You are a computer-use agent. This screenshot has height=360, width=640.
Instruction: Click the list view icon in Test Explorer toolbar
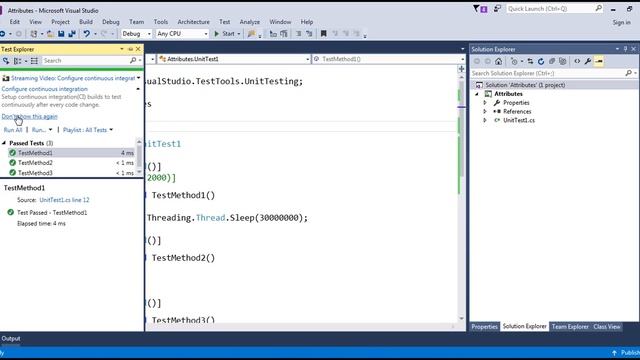tap(34, 61)
